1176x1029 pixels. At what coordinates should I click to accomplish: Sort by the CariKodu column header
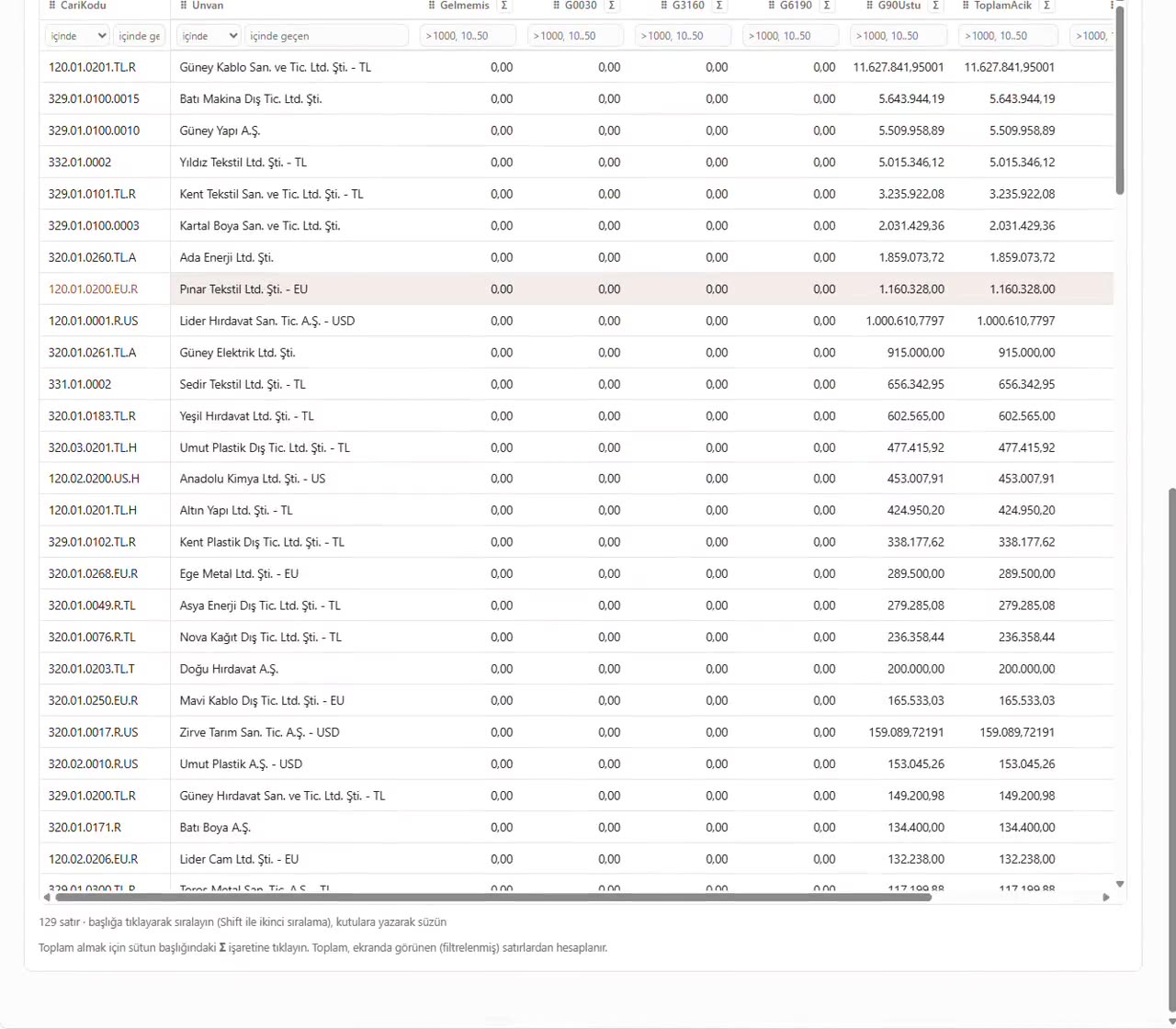coord(84,6)
